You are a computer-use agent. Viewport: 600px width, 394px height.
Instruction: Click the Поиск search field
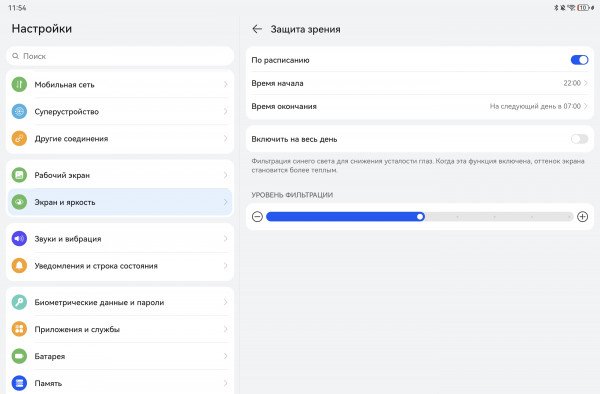[120, 56]
